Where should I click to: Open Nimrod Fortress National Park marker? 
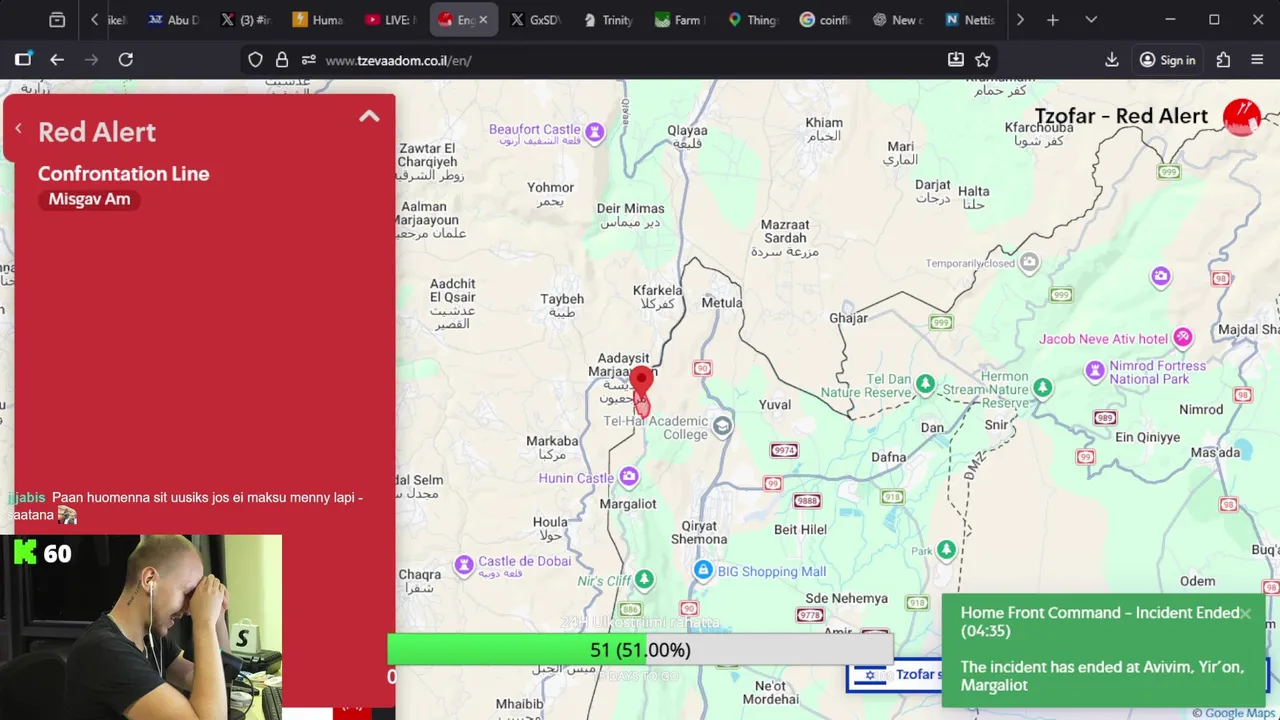pyautogui.click(x=1095, y=372)
